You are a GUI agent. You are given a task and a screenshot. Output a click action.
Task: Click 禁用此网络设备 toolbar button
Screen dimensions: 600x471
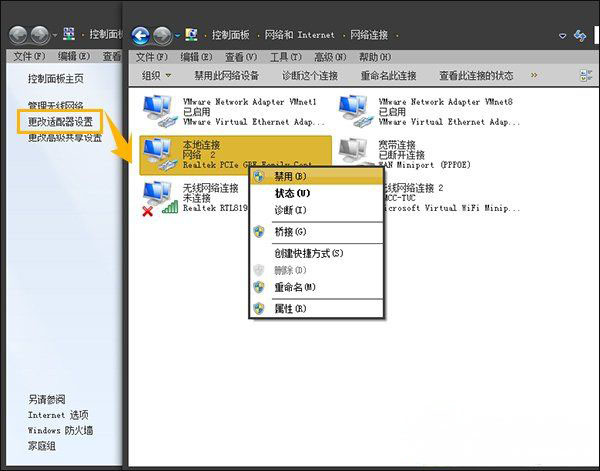[x=227, y=75]
